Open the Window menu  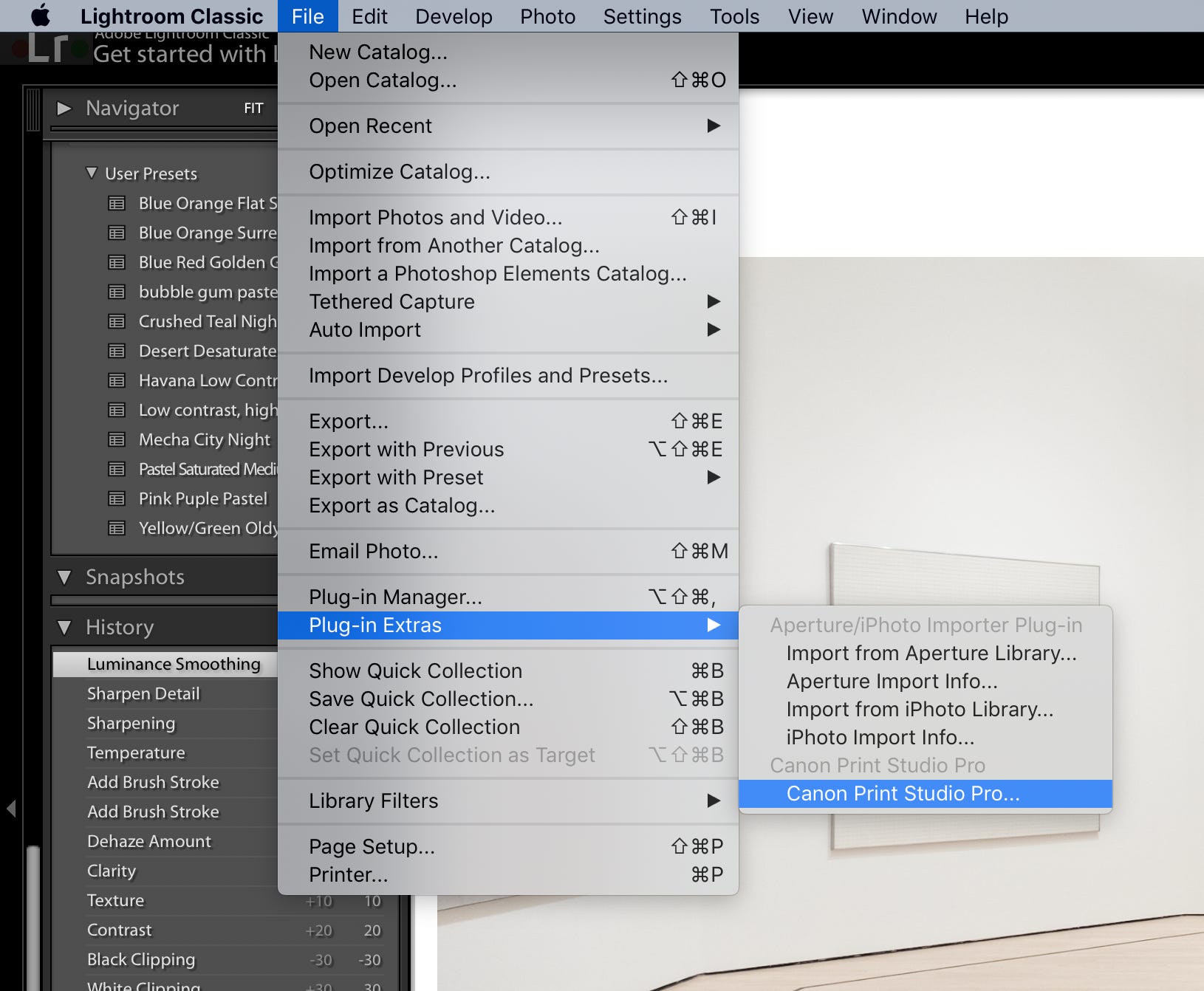(899, 16)
